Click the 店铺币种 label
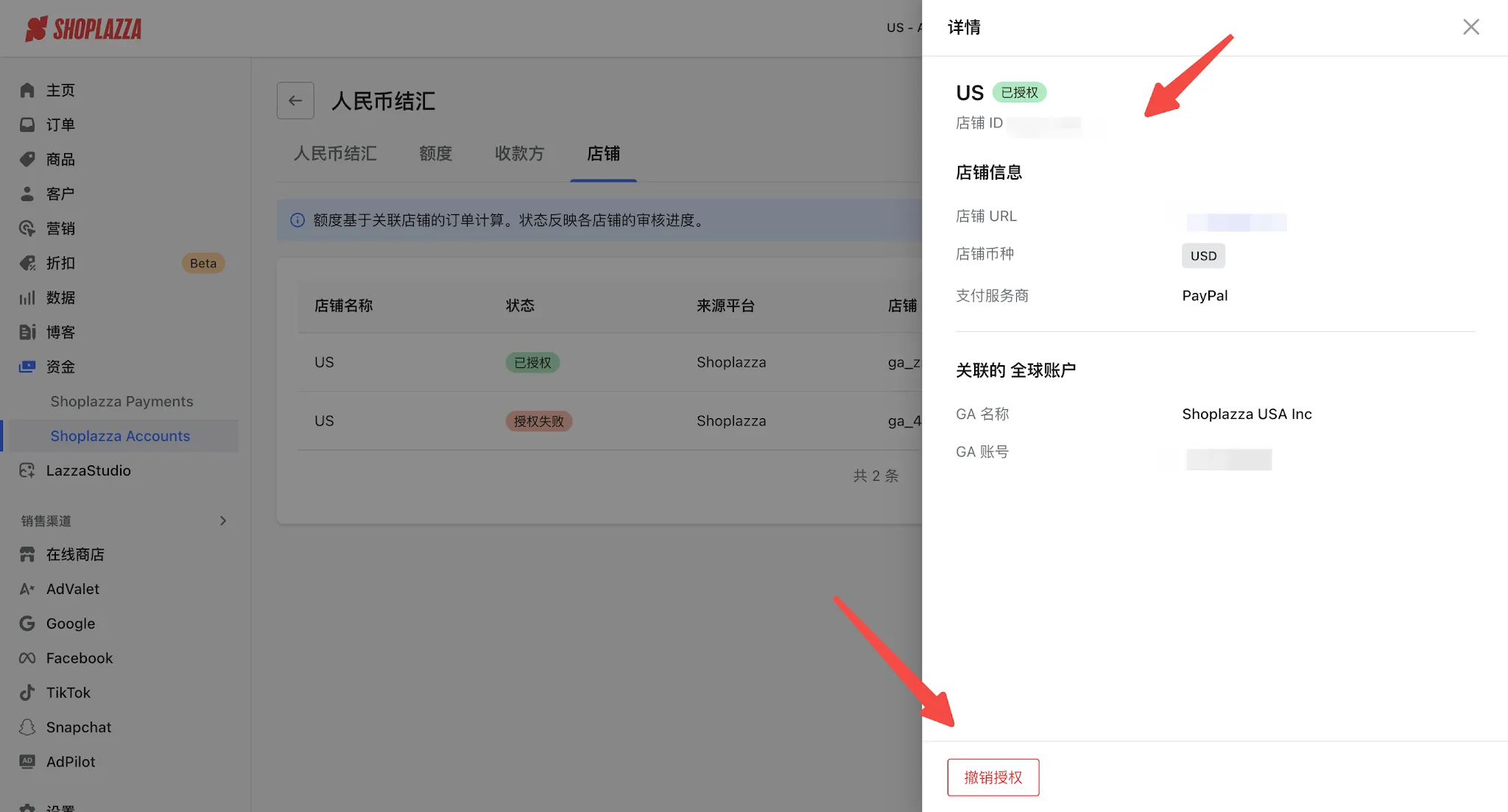The height and width of the screenshot is (812, 1508). [984, 254]
